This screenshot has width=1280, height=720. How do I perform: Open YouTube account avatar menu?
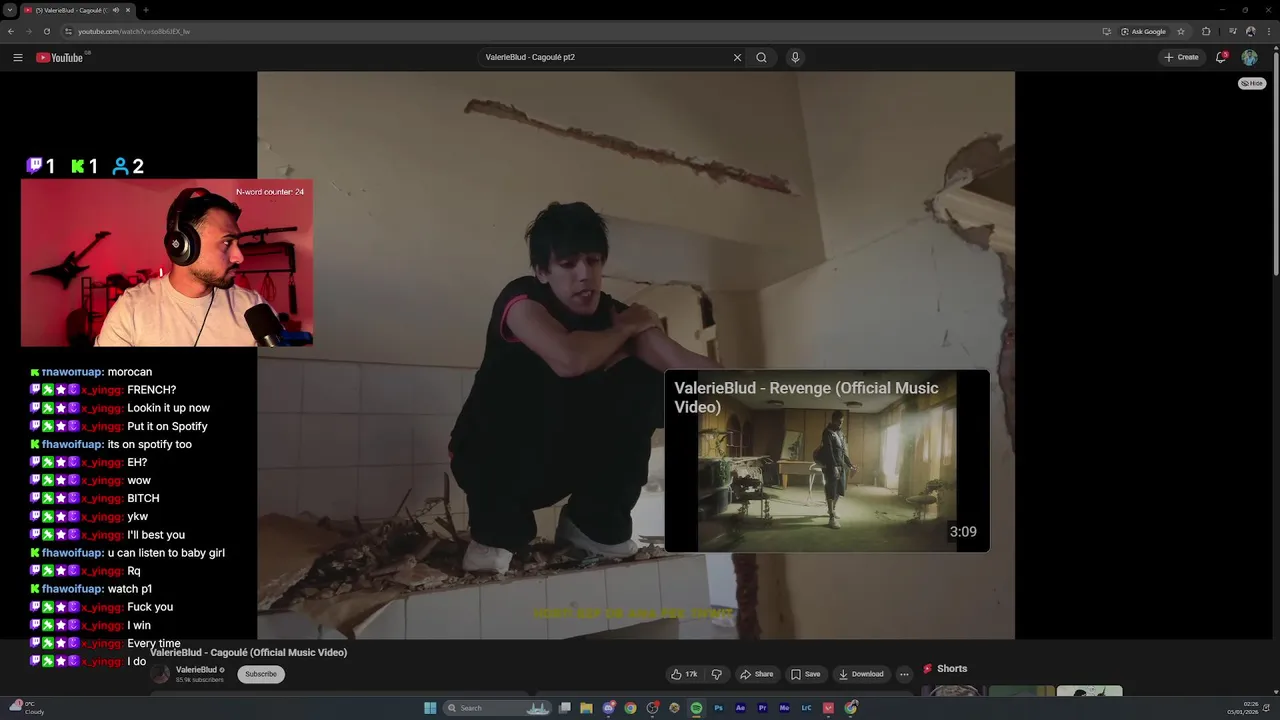pyautogui.click(x=1249, y=57)
